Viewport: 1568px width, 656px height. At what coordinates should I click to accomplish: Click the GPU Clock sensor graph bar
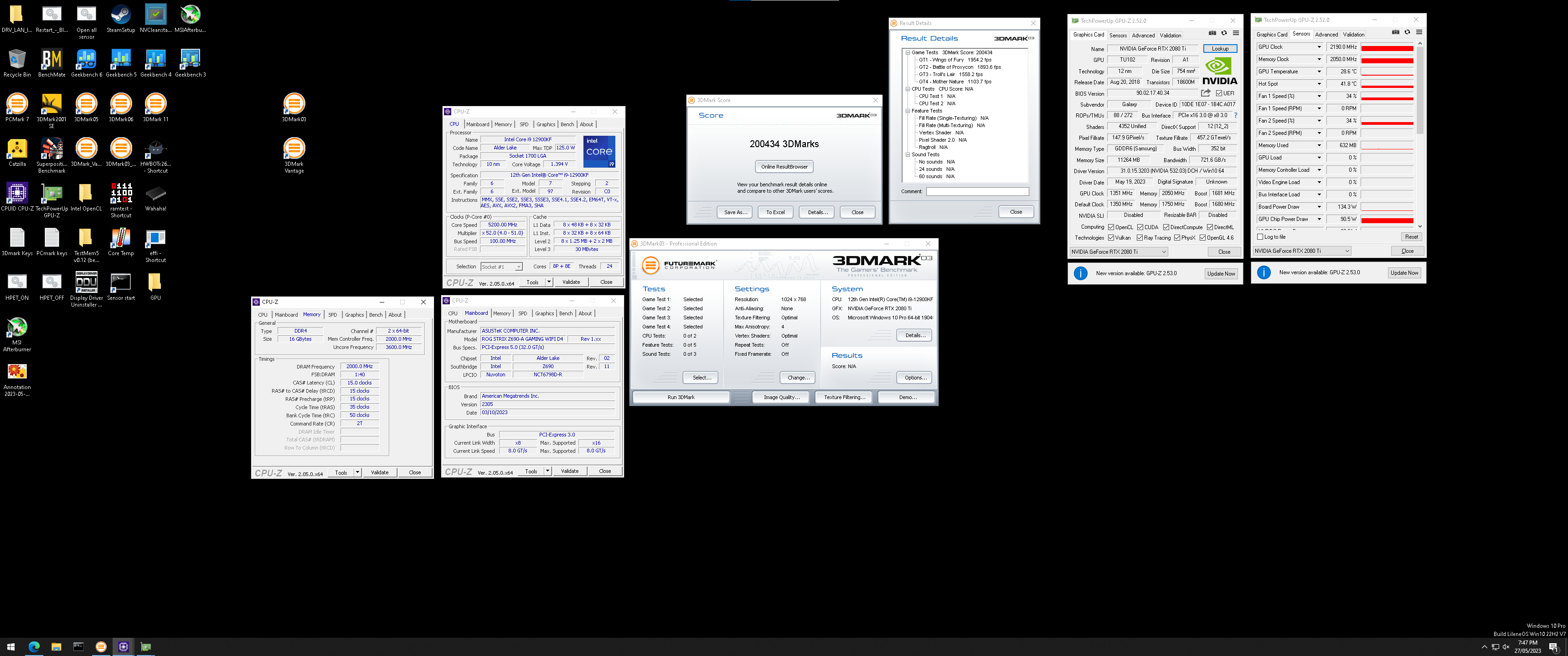1387,47
